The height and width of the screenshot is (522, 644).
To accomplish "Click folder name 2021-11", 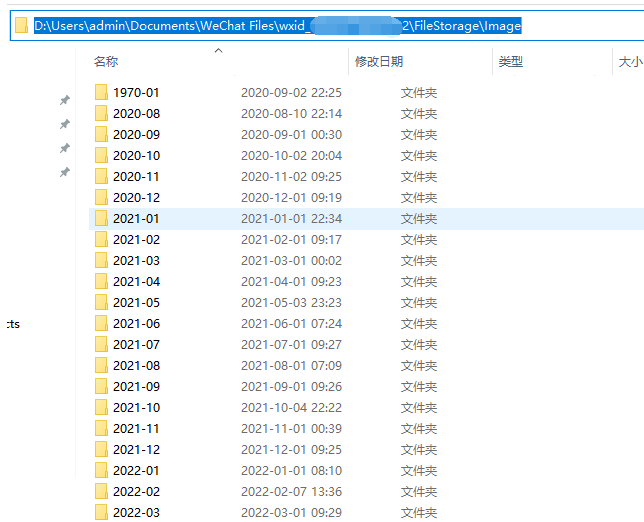I will tap(136, 428).
